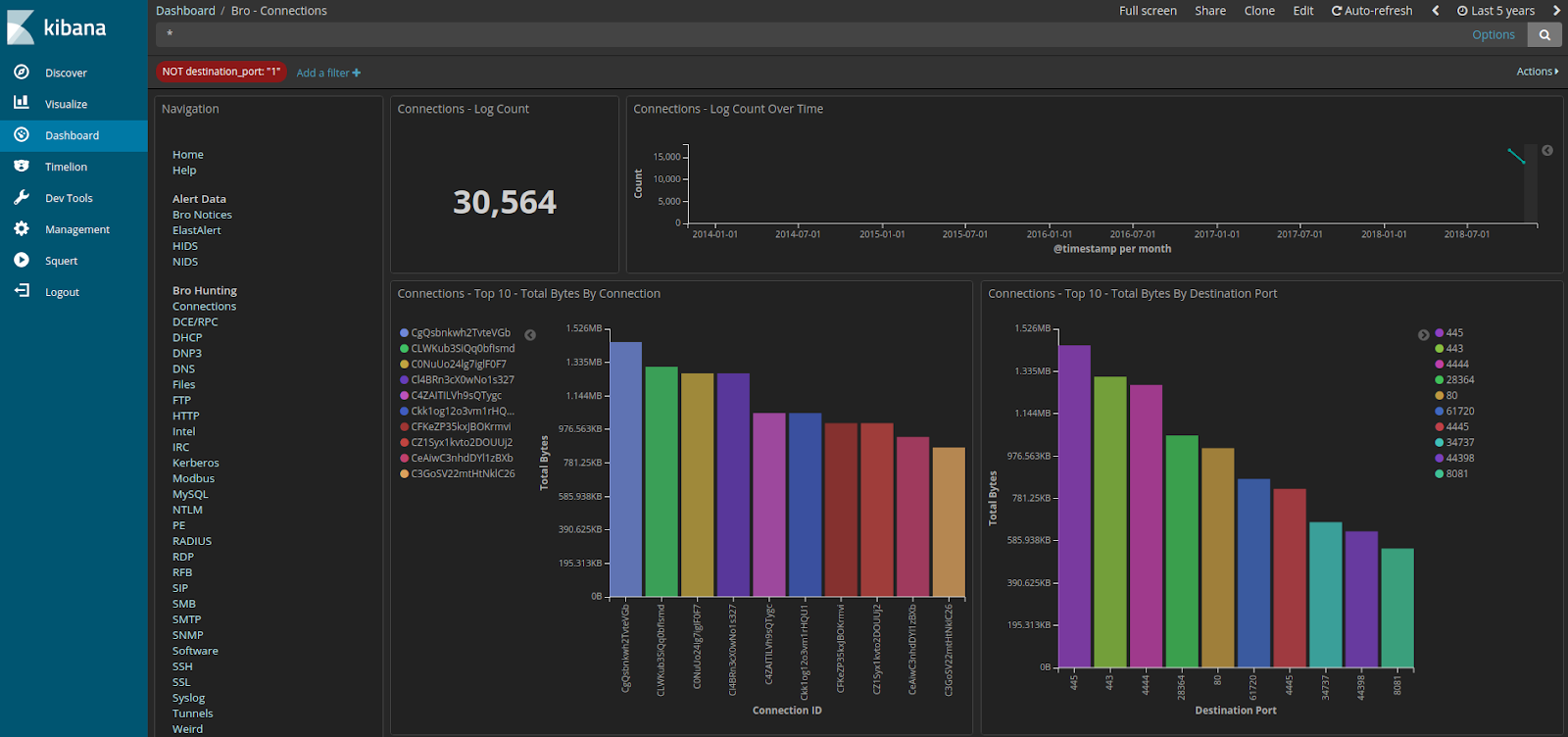Viewport: 1568px width, 737px height.
Task: Open the Actions dropdown
Action: (1538, 72)
